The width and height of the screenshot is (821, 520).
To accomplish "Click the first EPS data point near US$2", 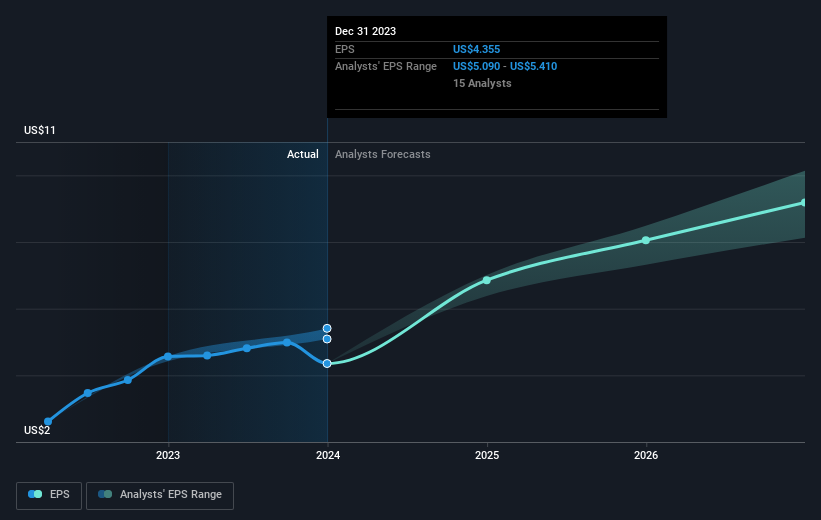I will tap(48, 421).
